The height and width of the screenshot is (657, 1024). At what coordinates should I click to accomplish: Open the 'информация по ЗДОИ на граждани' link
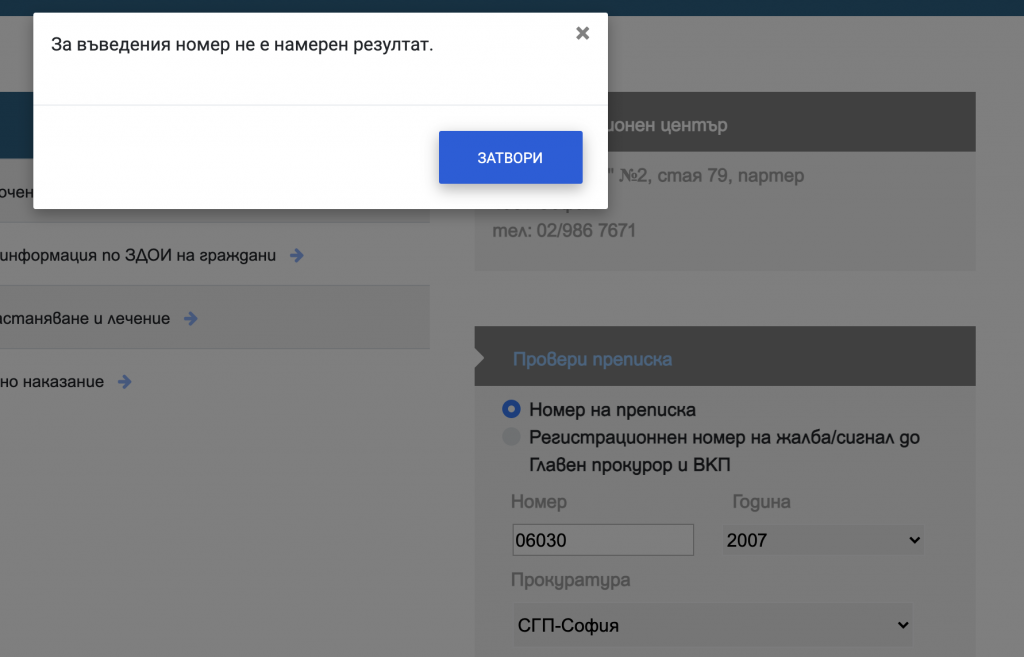click(x=138, y=255)
